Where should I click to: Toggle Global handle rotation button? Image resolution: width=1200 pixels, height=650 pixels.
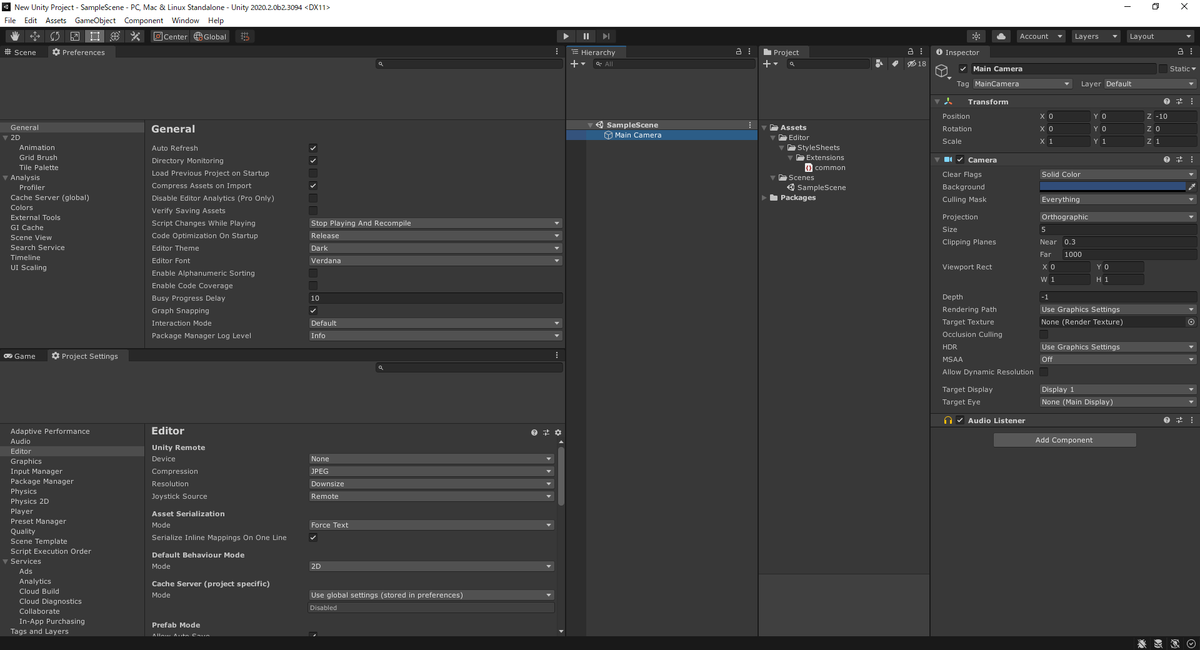(210, 36)
